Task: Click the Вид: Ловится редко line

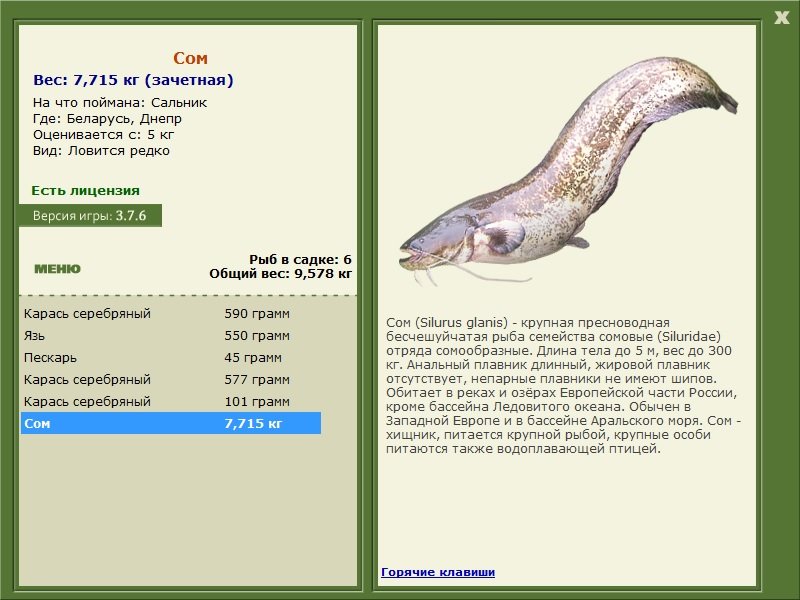Action: (101, 151)
